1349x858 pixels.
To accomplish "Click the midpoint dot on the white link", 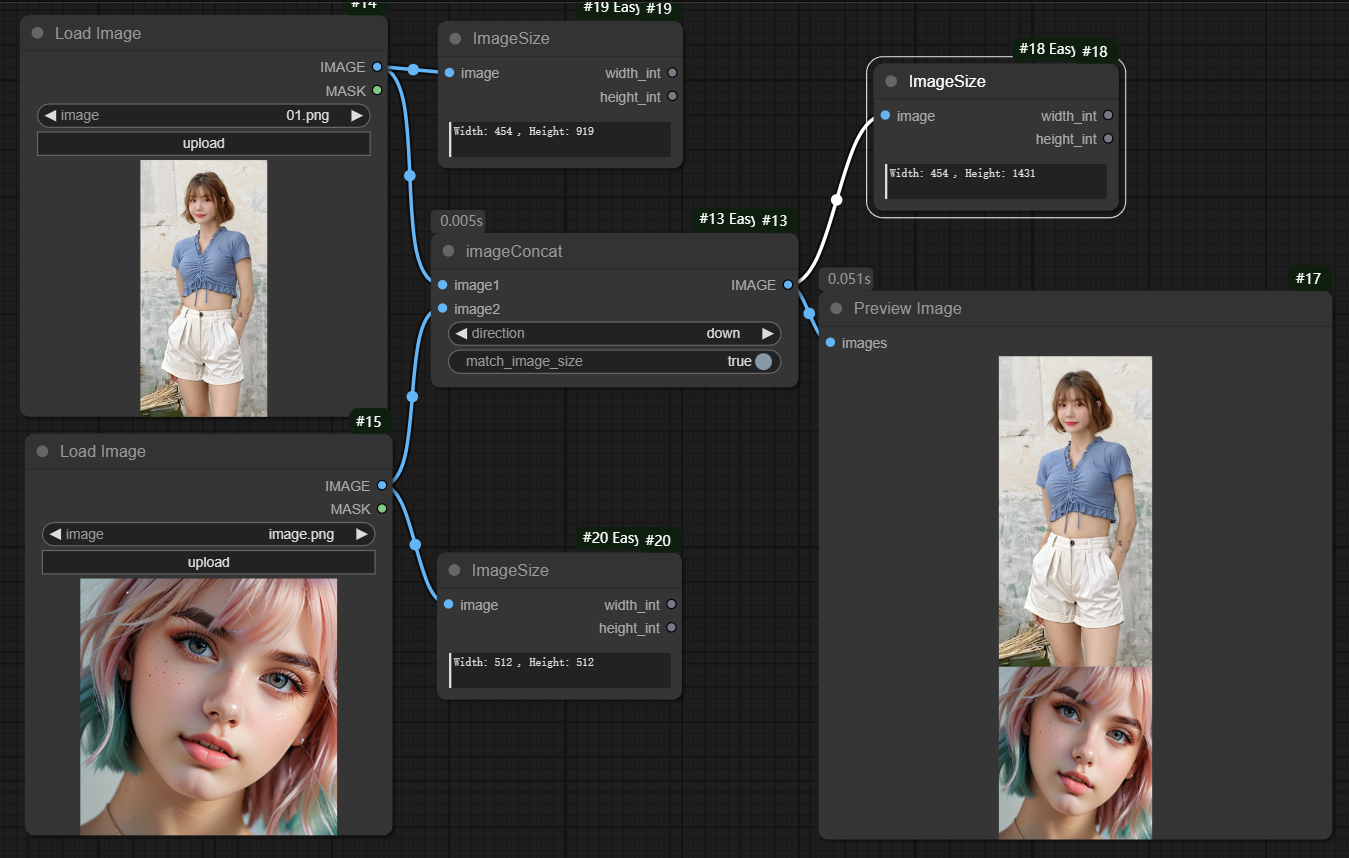I will [x=837, y=199].
